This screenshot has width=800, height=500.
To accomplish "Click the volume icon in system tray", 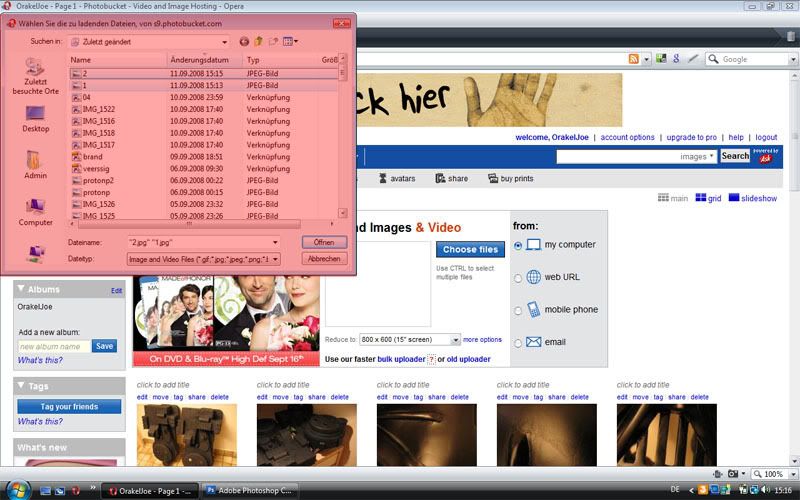I will [765, 490].
